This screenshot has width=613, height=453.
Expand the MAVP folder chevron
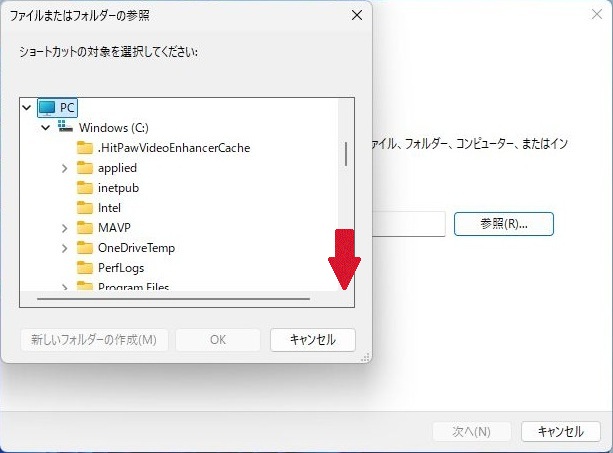65,227
